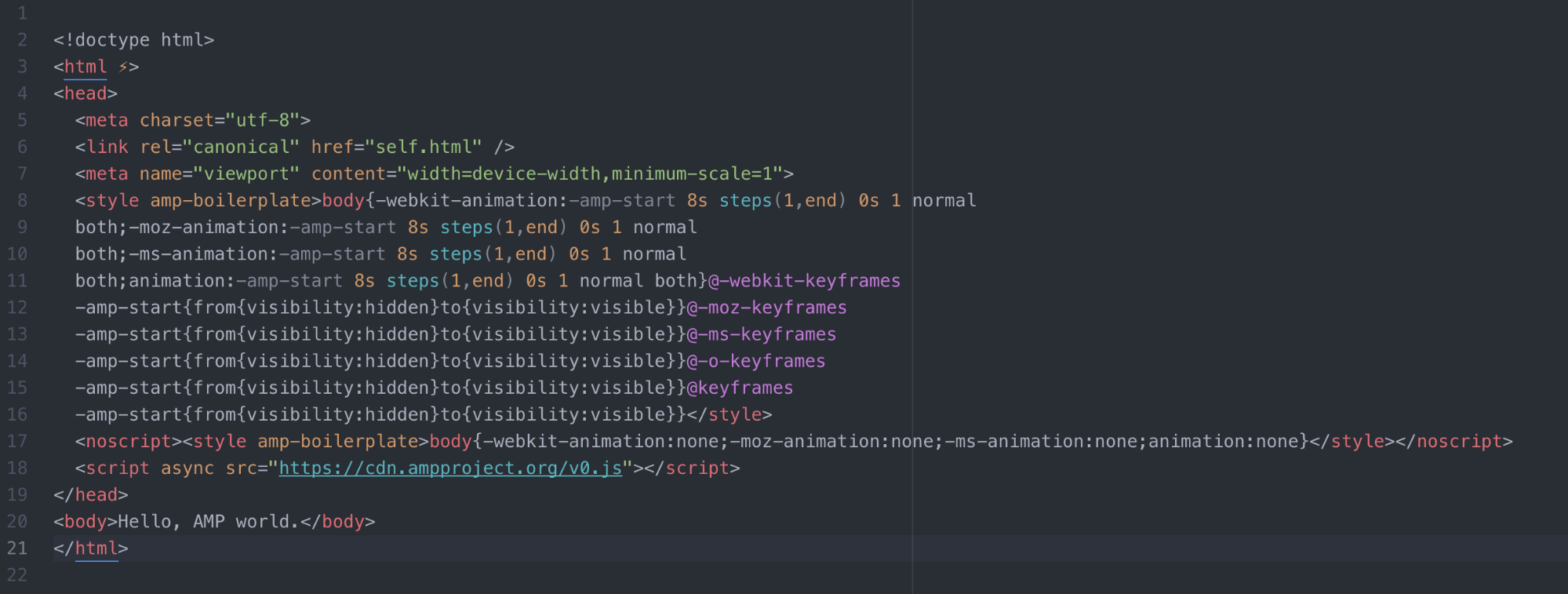Screen dimensions: 1568x594
Task: Click the closing html tag on last line
Action: tap(90, 548)
